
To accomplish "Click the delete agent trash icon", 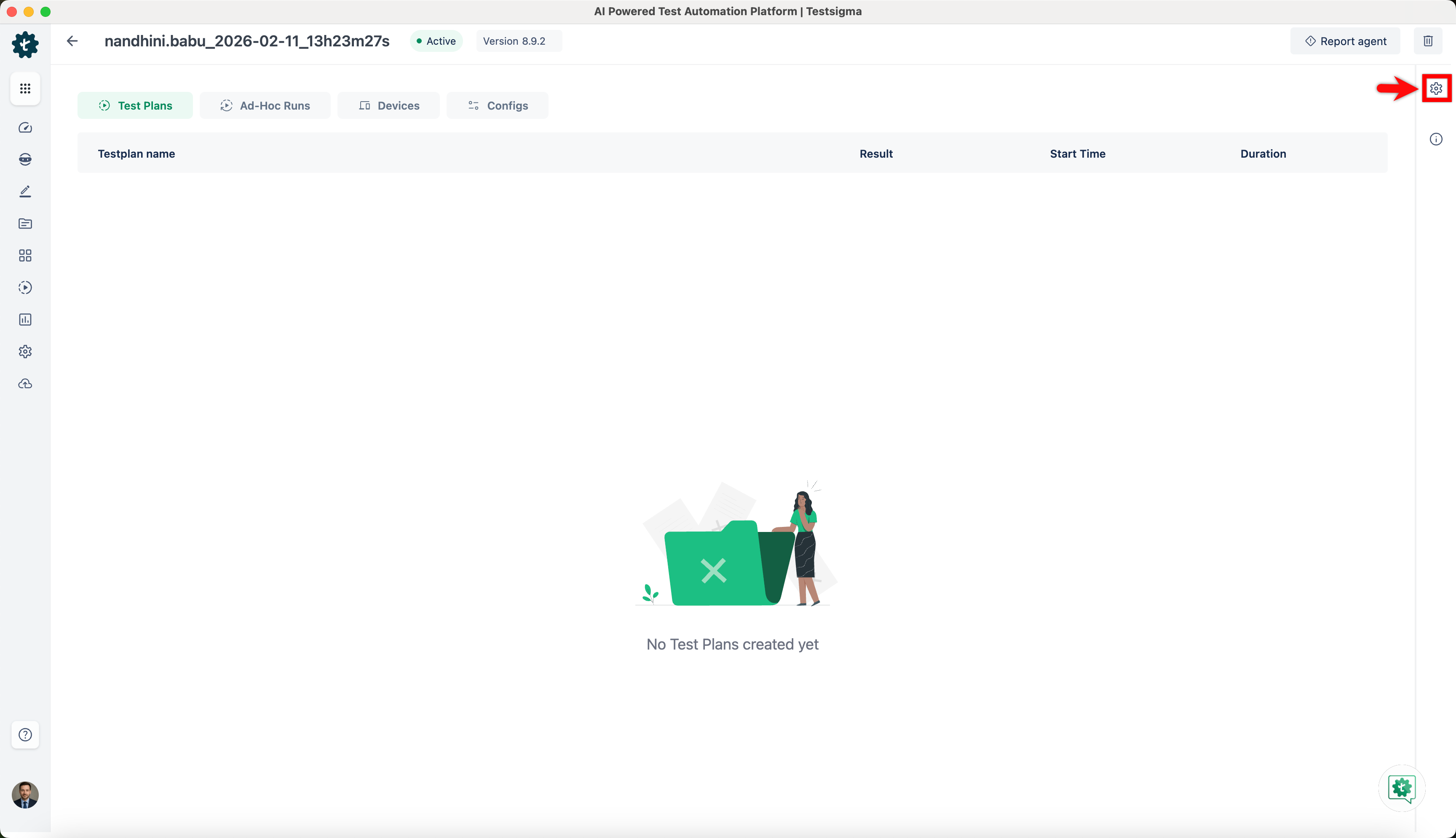I will [1428, 41].
